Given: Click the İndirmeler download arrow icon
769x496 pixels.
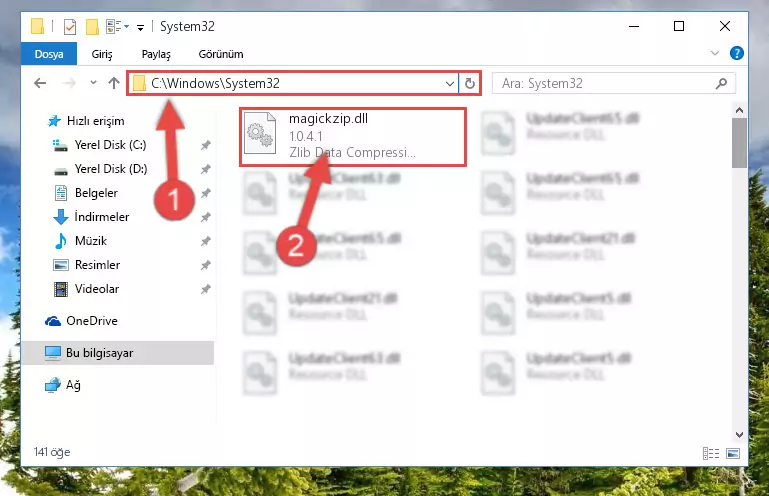Looking at the screenshot, I should point(60,217).
